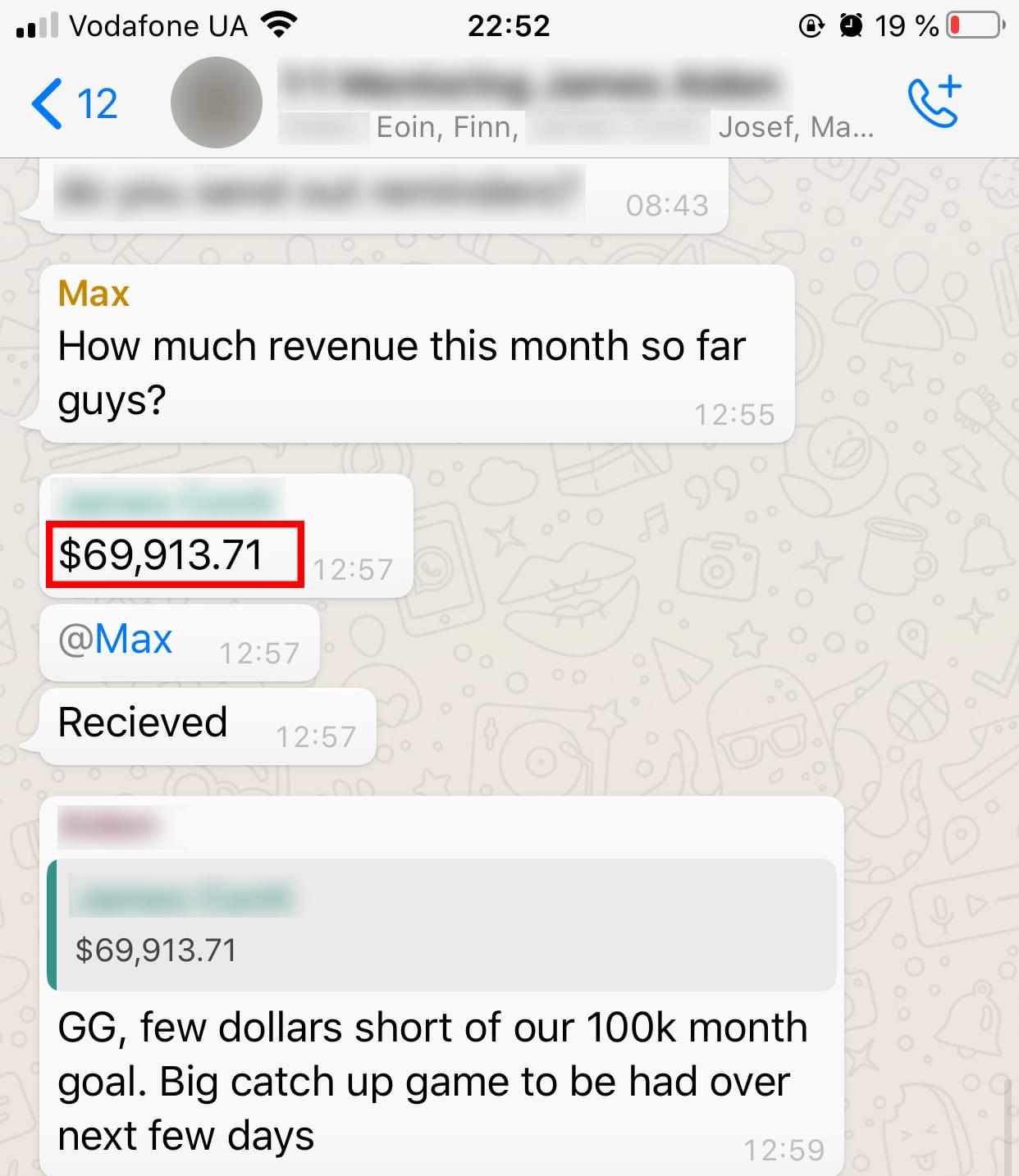The width and height of the screenshot is (1019, 1176).
Task: Tap the blurred 08:43 message bubble
Action: tap(384, 196)
